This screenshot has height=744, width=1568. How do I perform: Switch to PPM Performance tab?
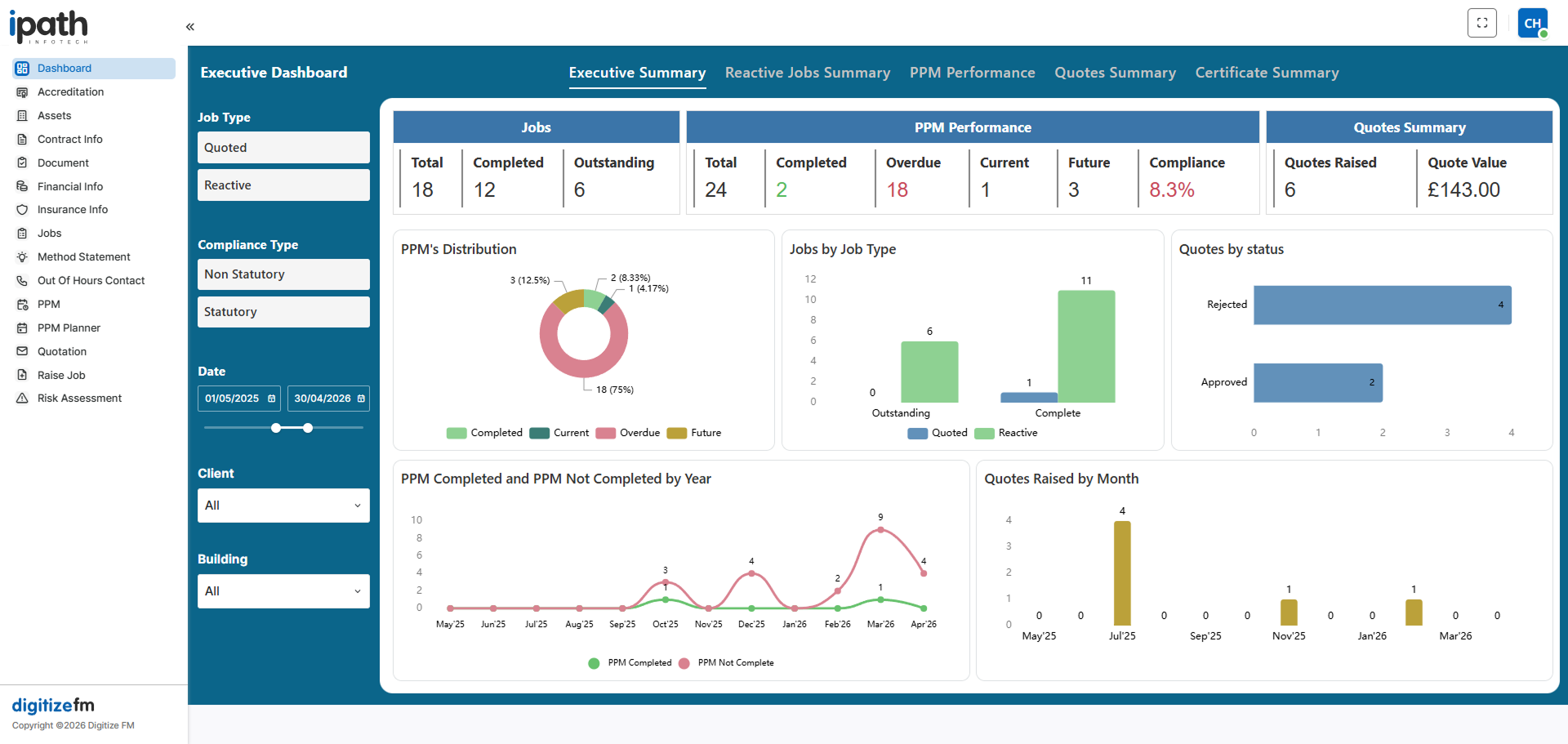[973, 73]
